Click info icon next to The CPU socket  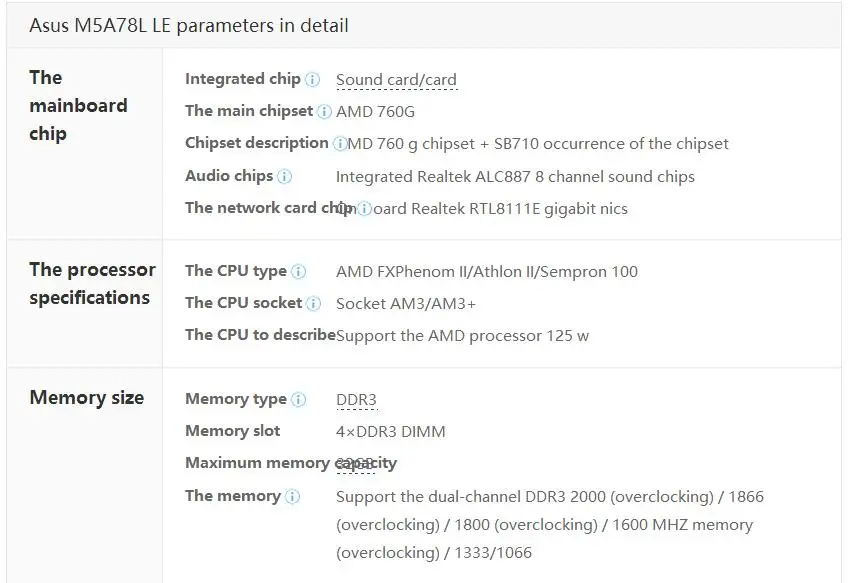tap(313, 304)
